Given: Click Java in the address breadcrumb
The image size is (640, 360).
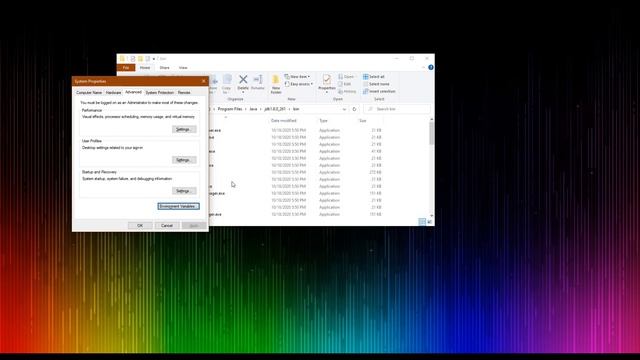Looking at the screenshot, I should 253,109.
